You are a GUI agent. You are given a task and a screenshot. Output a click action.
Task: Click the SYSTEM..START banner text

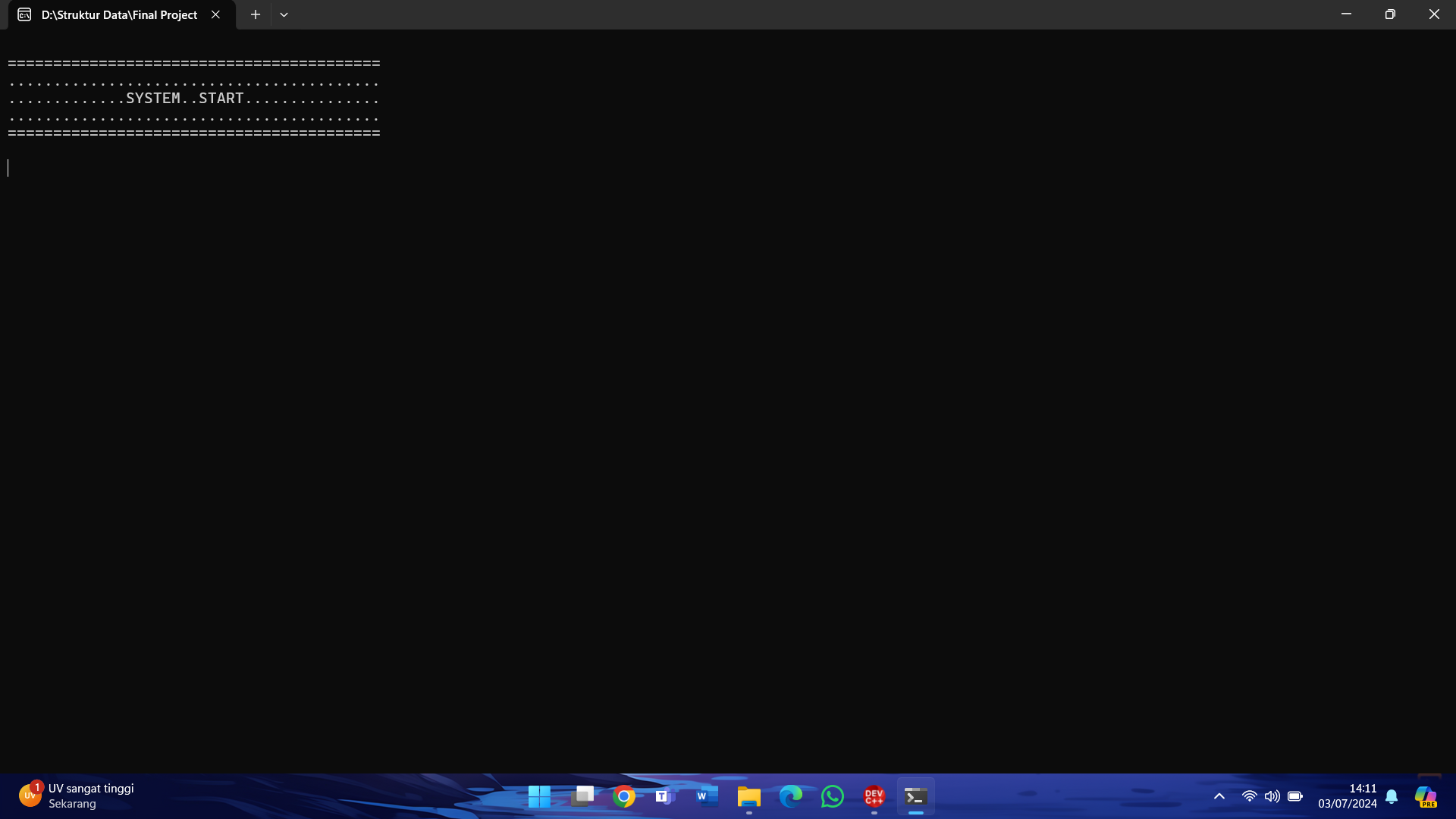pyautogui.click(x=185, y=99)
